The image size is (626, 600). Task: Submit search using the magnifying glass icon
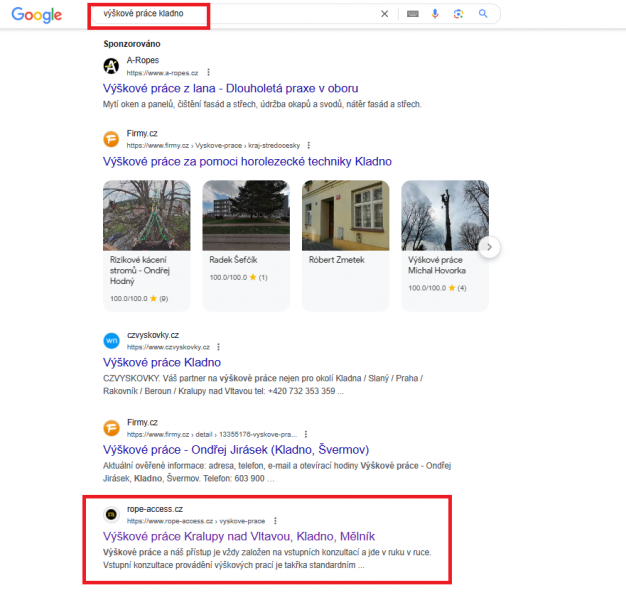[483, 14]
